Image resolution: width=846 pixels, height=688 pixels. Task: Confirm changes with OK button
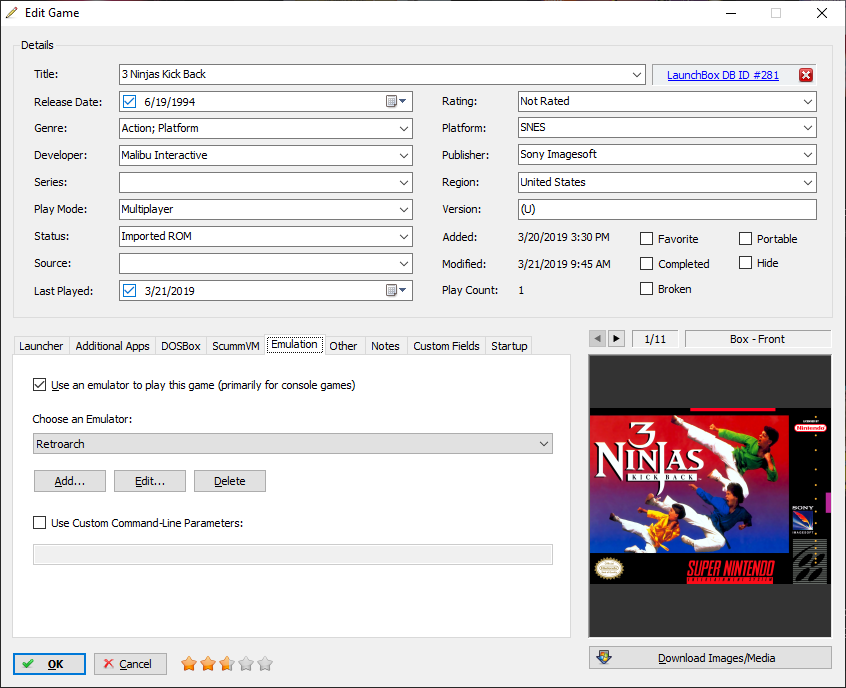[x=49, y=664]
